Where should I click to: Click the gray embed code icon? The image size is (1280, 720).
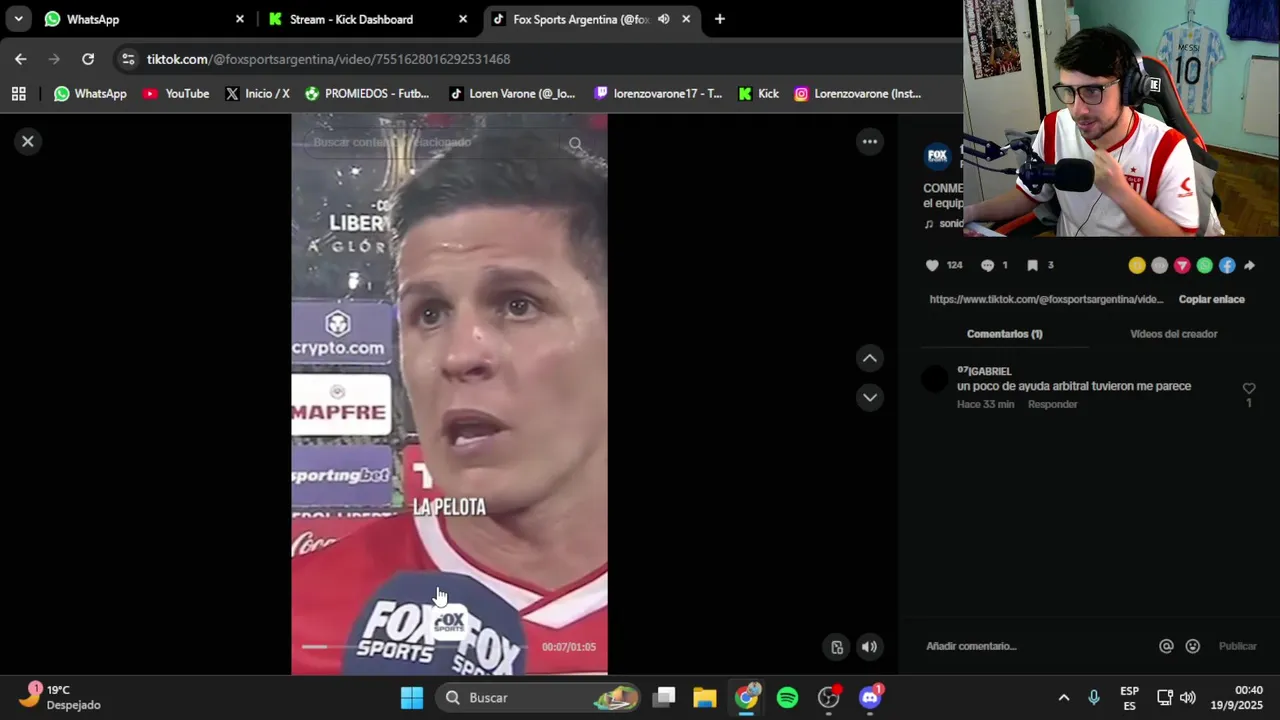tap(1159, 265)
